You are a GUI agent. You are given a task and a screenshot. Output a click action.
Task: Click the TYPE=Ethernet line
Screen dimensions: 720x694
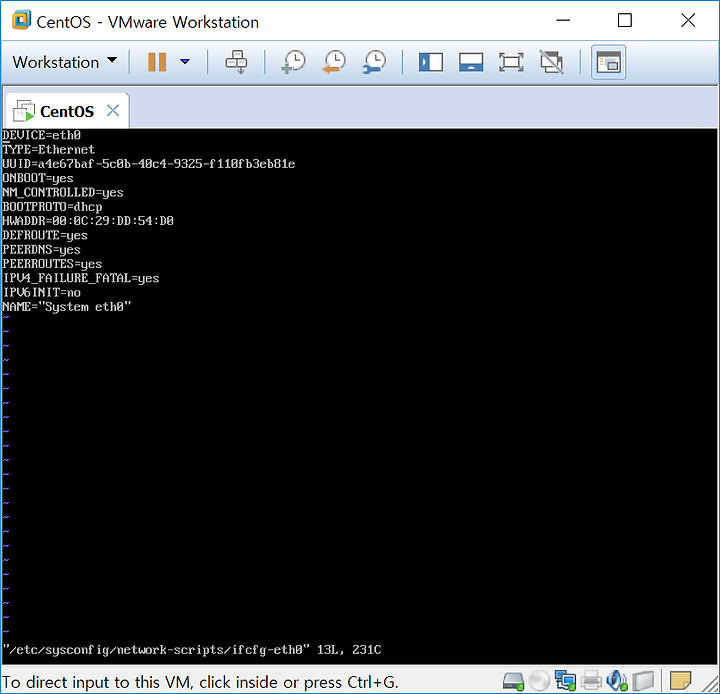[x=49, y=149]
